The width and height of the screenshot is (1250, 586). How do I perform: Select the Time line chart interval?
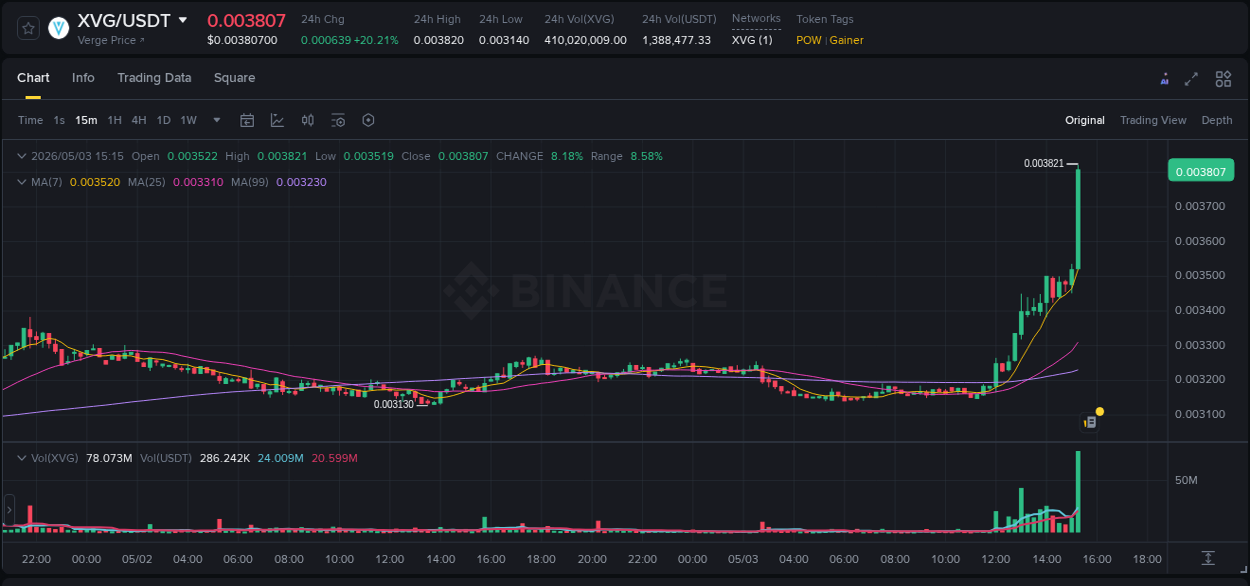pos(30,120)
